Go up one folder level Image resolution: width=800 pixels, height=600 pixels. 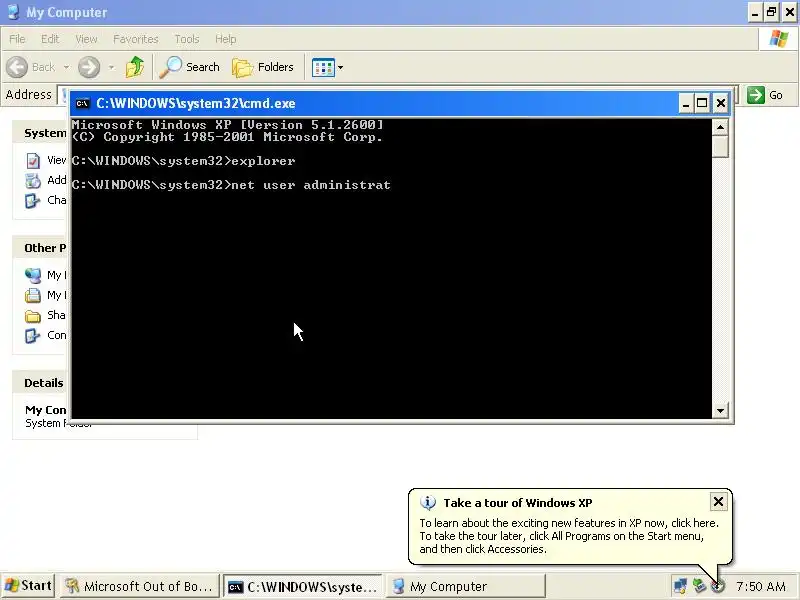coord(135,67)
